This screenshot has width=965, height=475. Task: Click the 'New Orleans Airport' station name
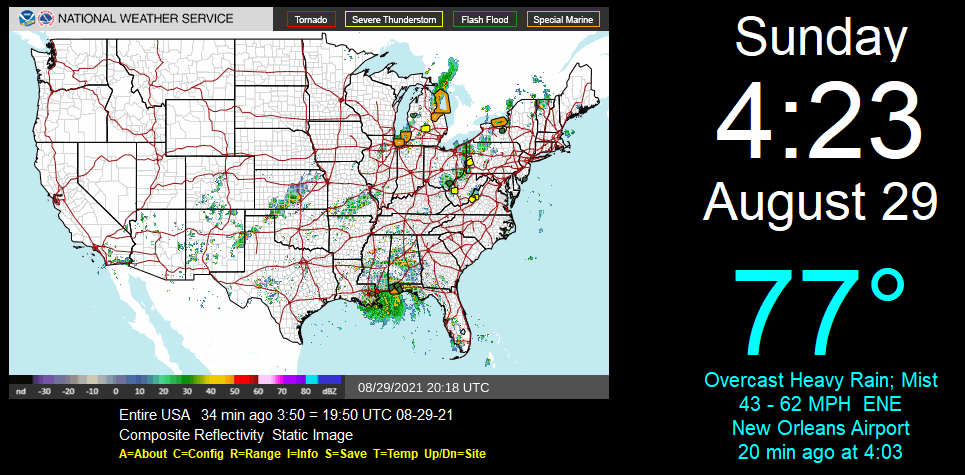[821, 427]
